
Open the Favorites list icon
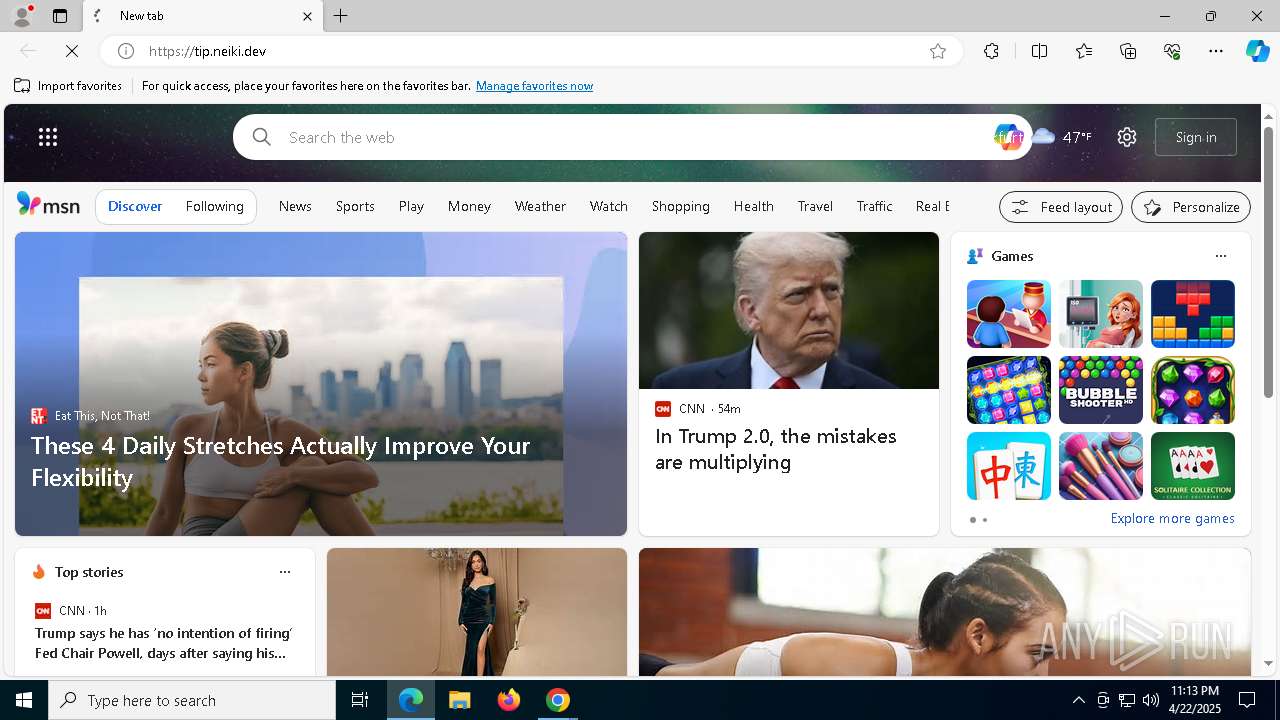click(1084, 51)
